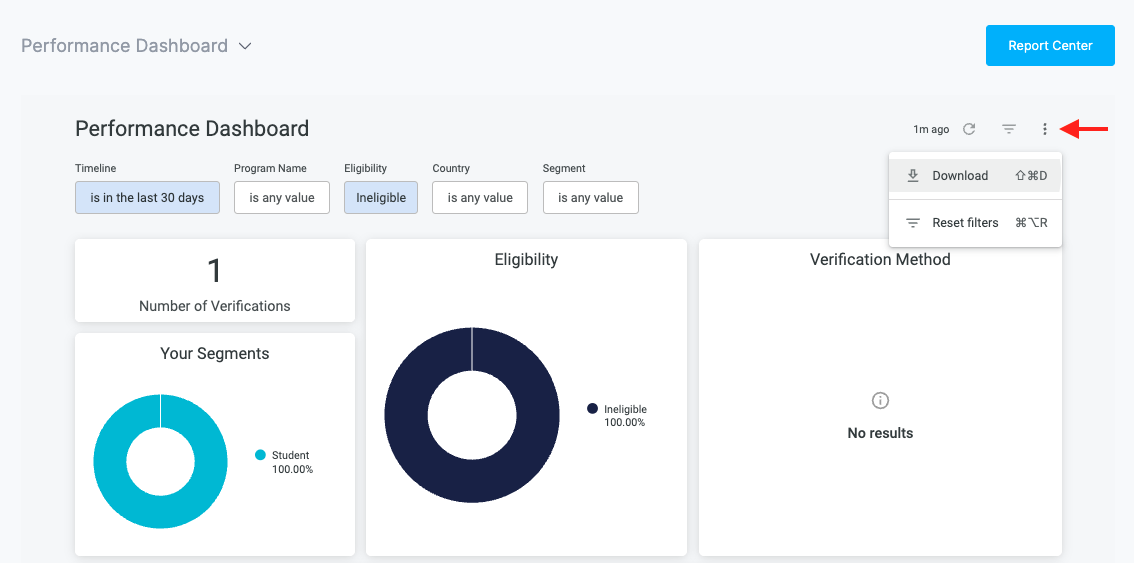Click the Student legend color dot

[261, 455]
